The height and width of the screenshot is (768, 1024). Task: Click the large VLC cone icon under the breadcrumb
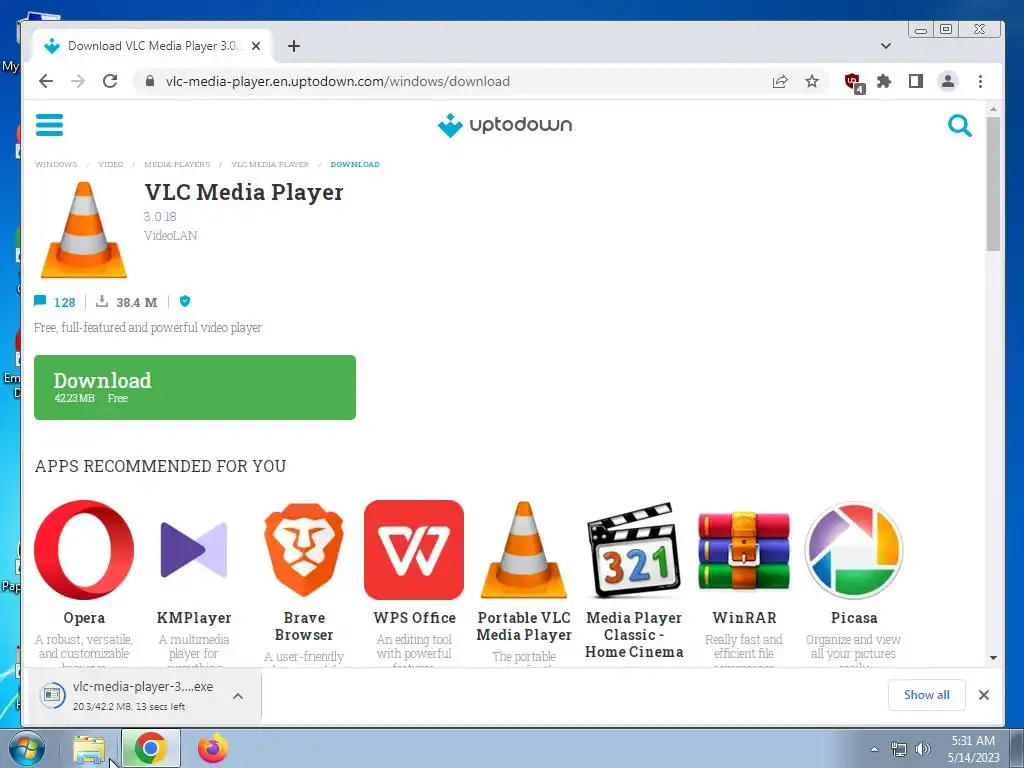point(84,230)
